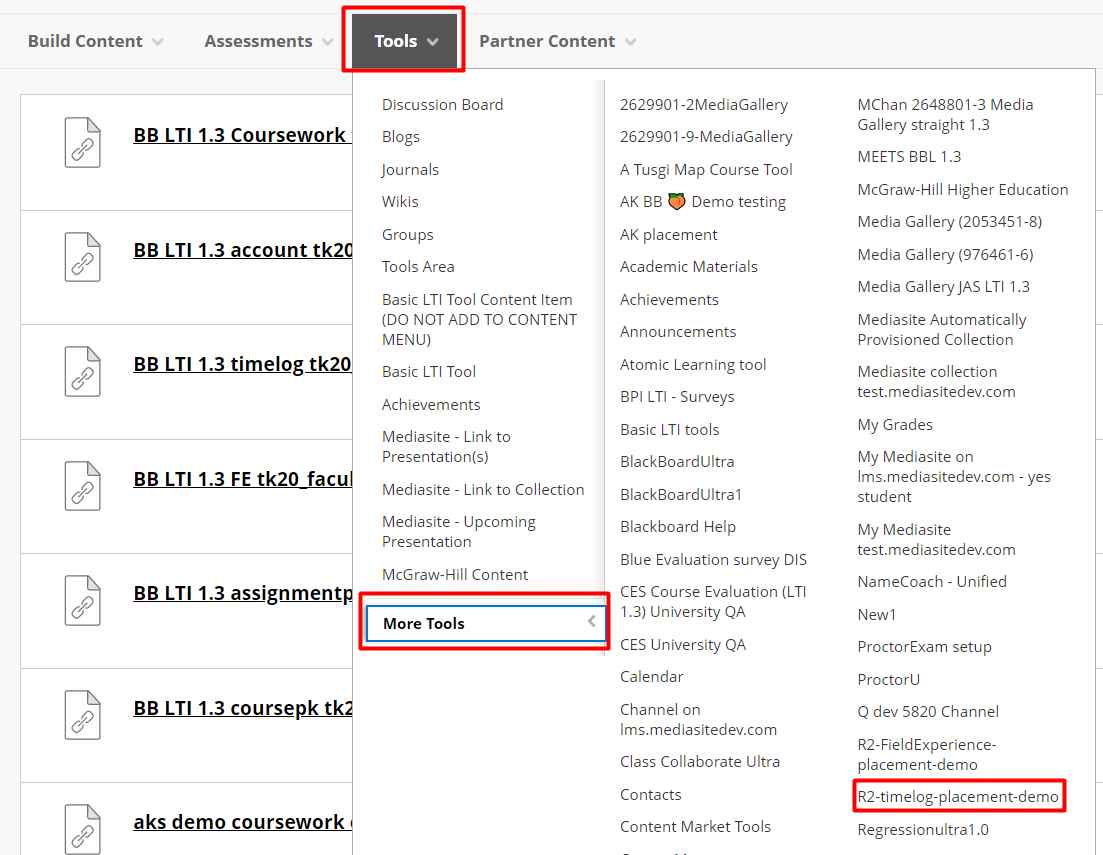Choose Mediasite - Link to Presentation(s)
Screen dimensions: 1103x855
(446, 447)
